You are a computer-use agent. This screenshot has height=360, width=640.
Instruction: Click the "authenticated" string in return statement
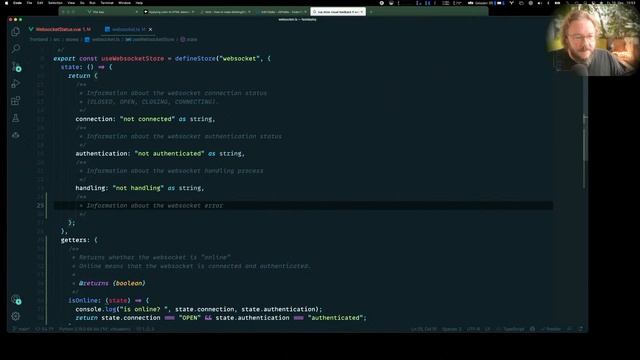pyautogui.click(x=335, y=318)
